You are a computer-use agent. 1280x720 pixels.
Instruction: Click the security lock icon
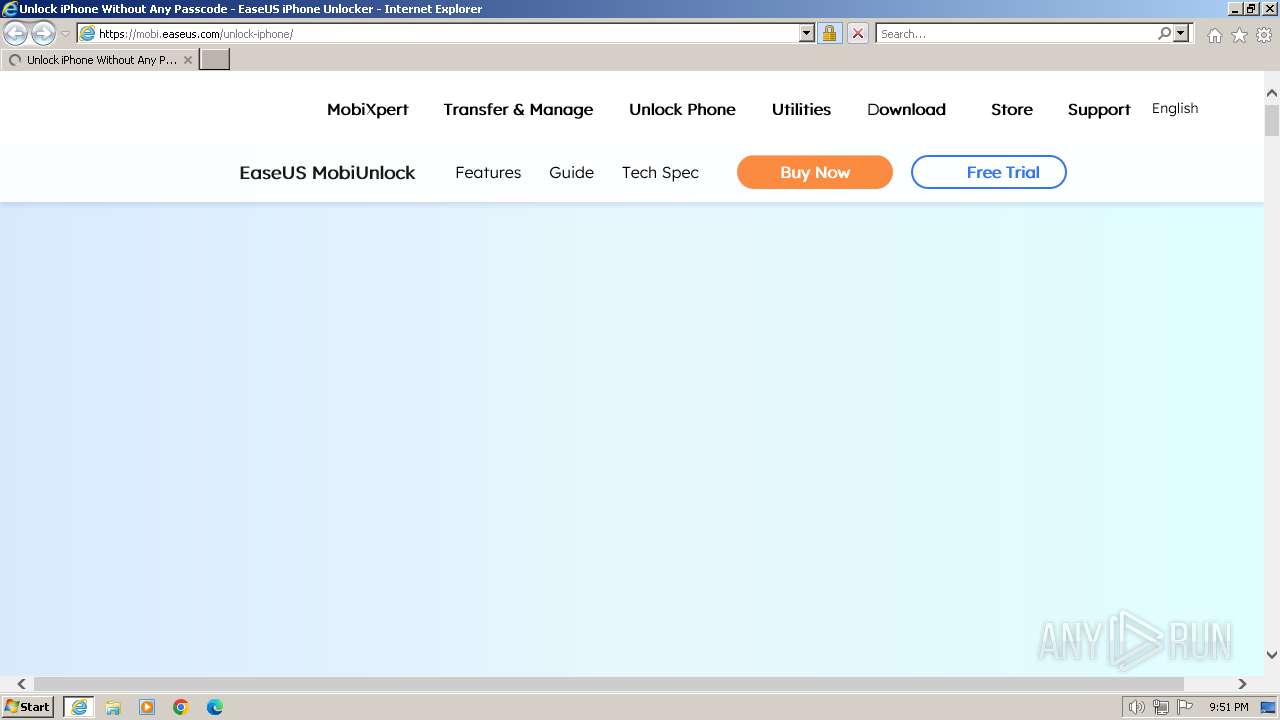[829, 34]
